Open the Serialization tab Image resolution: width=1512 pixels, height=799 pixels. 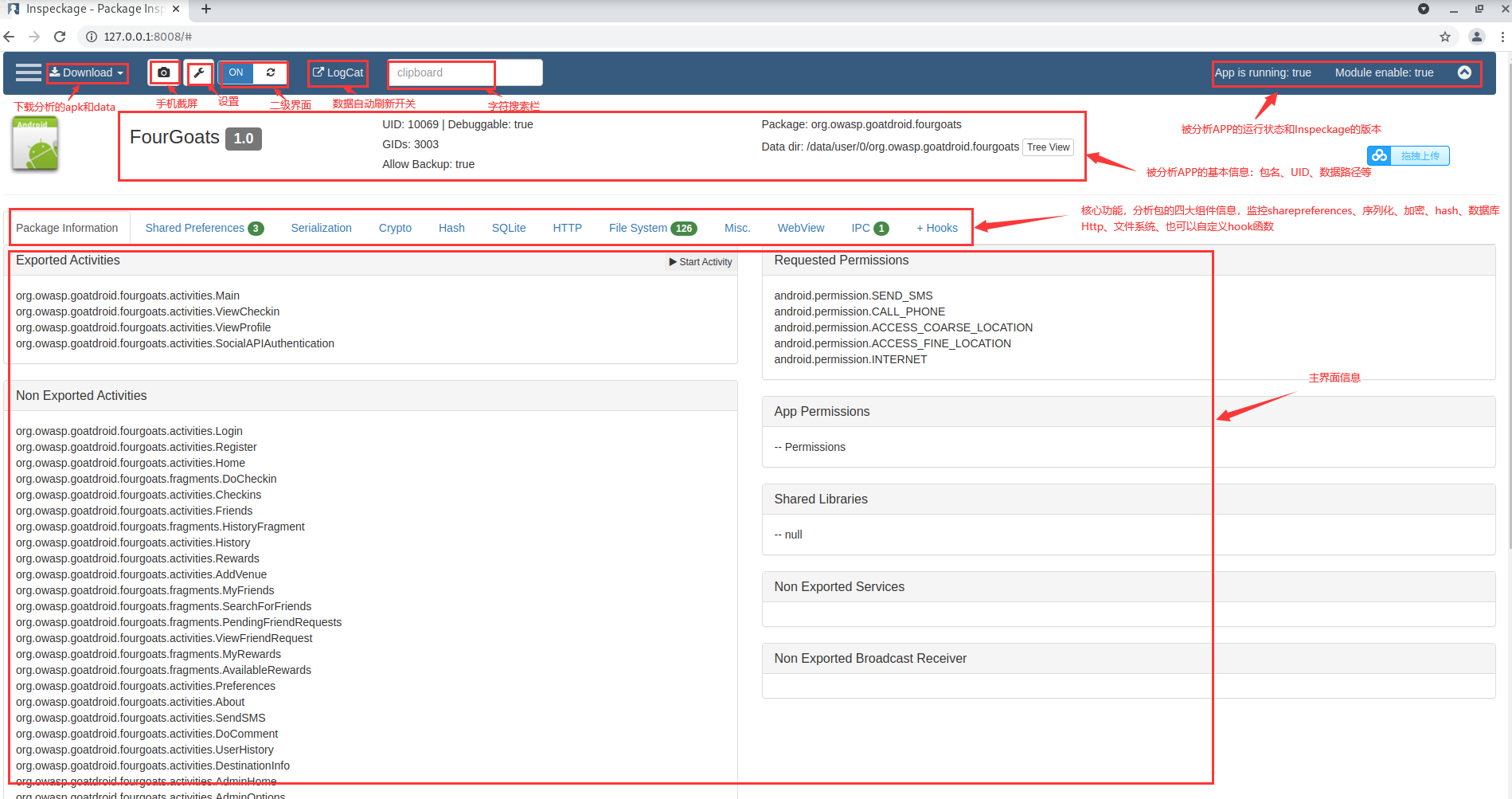tap(321, 228)
